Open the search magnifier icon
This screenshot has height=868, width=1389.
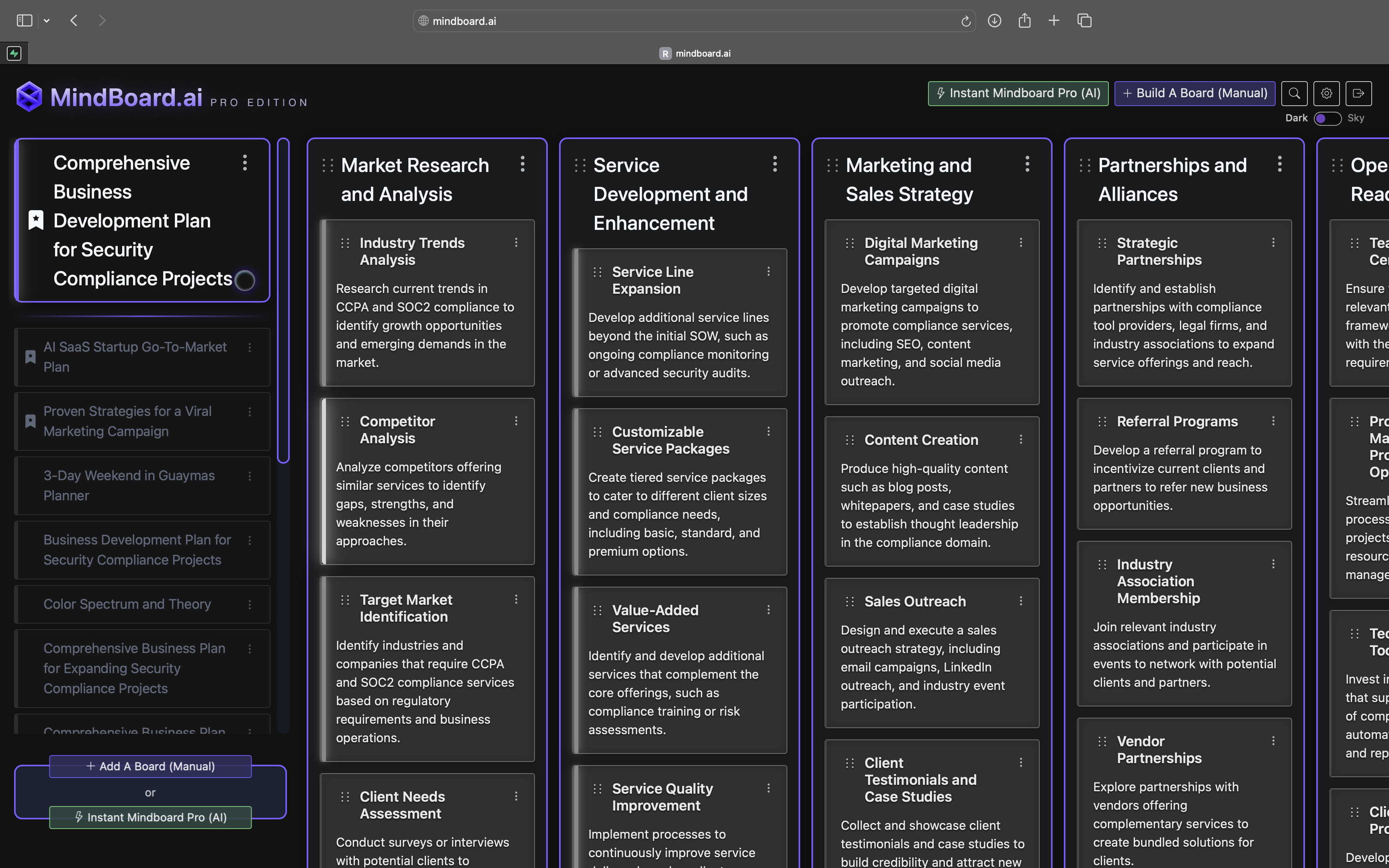(1294, 94)
